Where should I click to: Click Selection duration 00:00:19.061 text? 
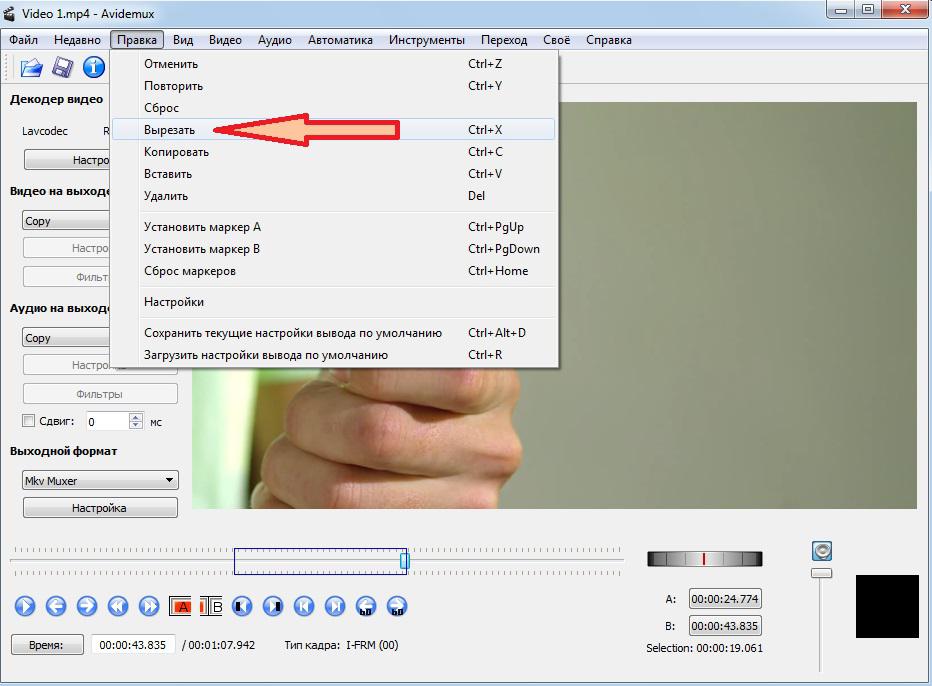[729, 648]
